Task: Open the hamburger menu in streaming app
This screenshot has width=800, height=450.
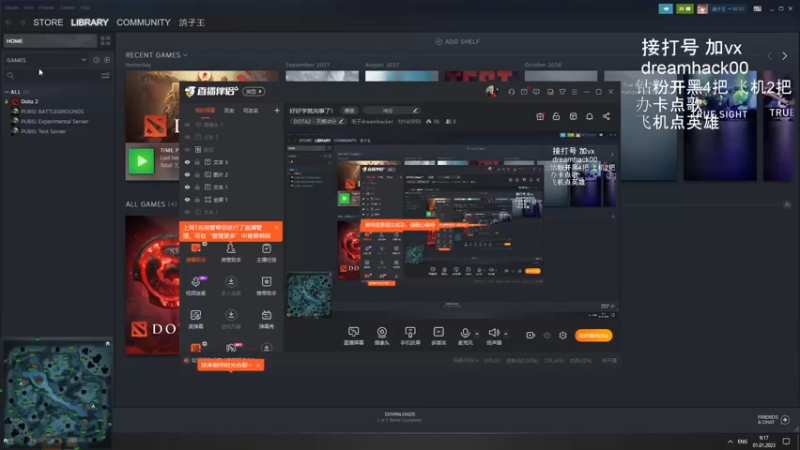Action: point(574,92)
